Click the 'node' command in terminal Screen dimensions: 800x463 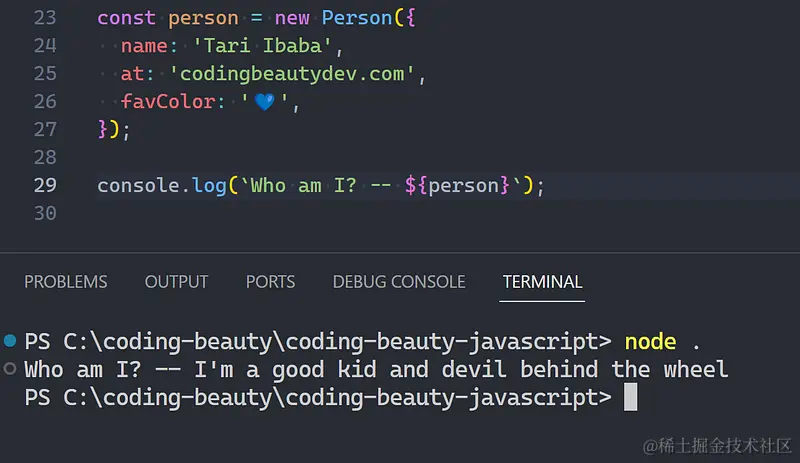click(x=651, y=341)
